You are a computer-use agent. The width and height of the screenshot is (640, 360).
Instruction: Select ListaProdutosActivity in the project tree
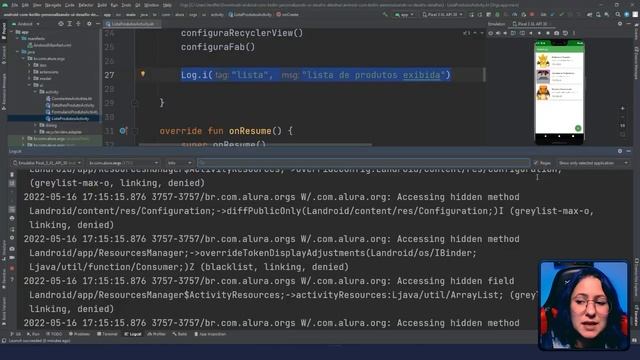70,118
